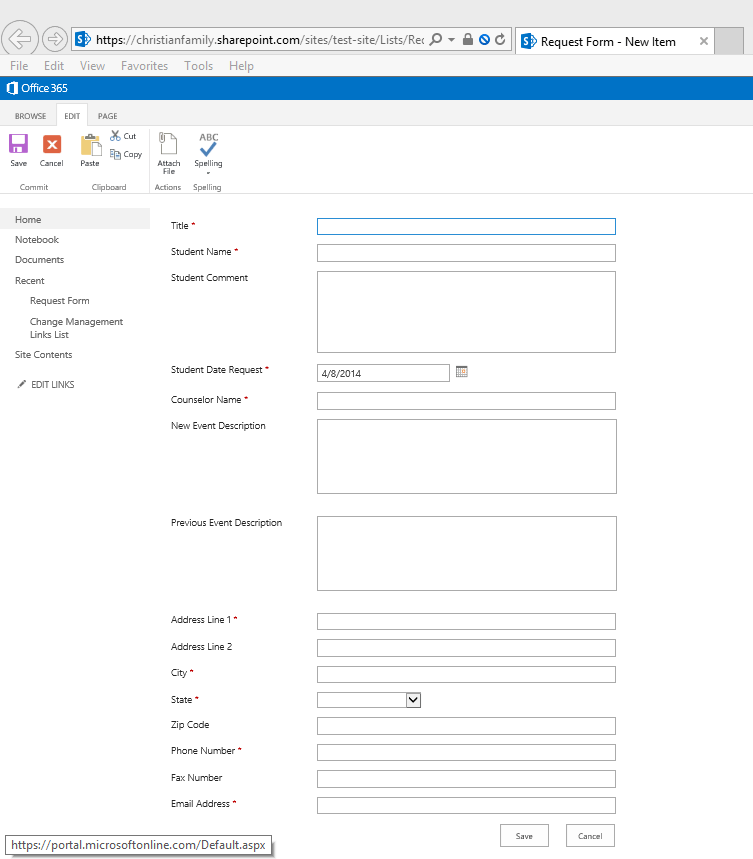Click the pencil icon beside EDIT LINKS
753x859 pixels.
point(21,384)
